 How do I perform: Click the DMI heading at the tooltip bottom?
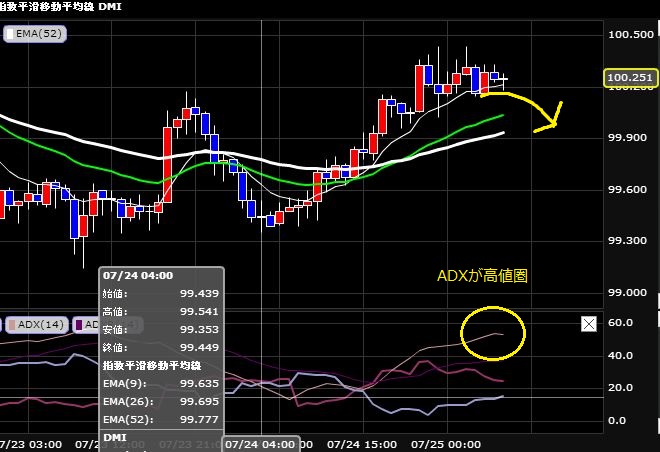click(114, 438)
